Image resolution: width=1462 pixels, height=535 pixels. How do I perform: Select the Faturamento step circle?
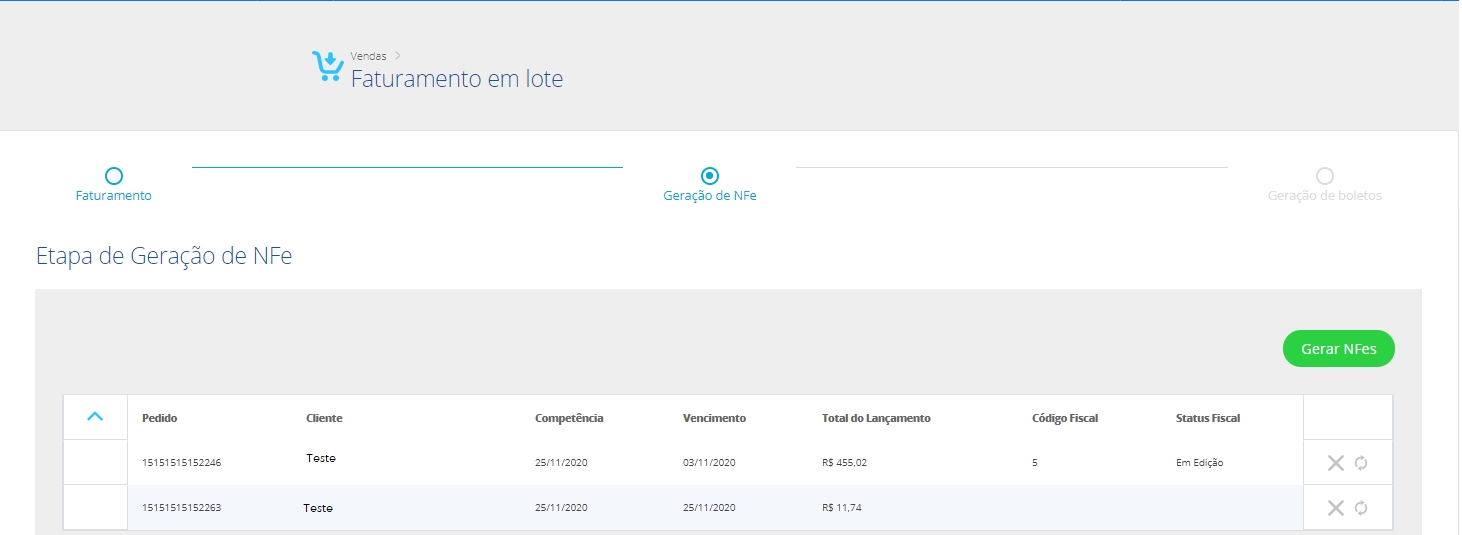[x=114, y=176]
